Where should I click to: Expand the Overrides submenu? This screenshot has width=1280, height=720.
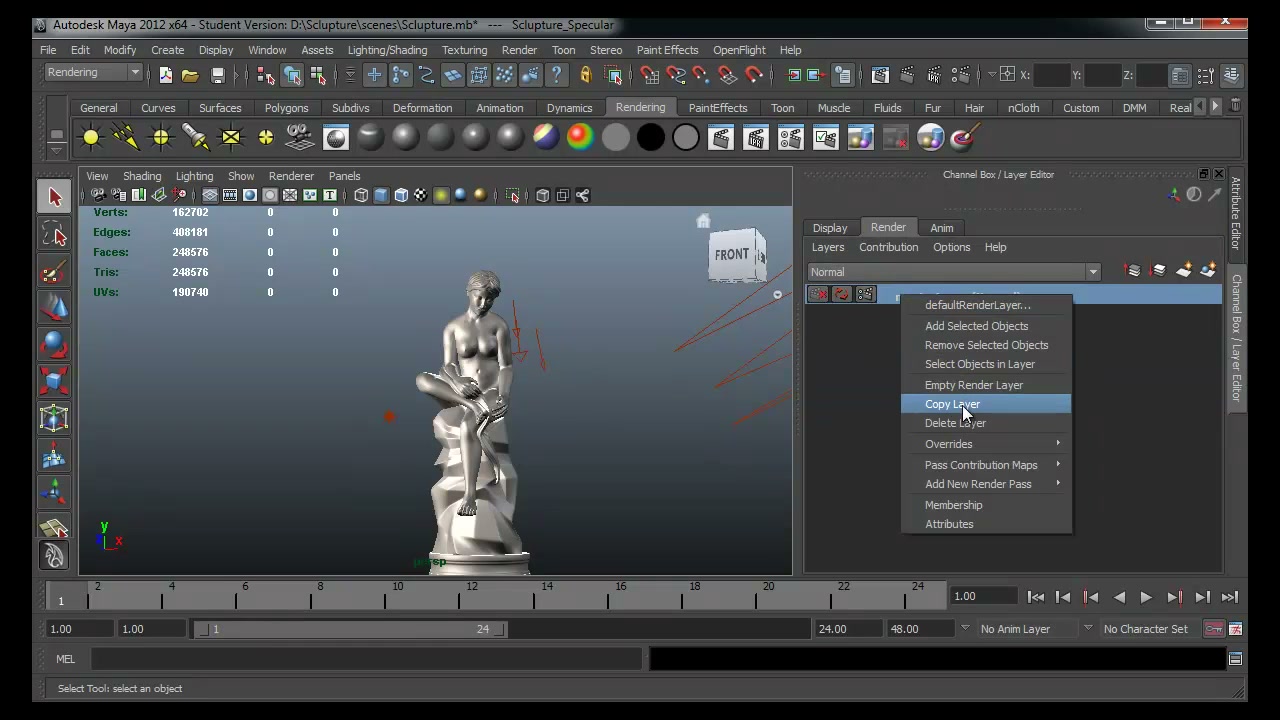(986, 444)
